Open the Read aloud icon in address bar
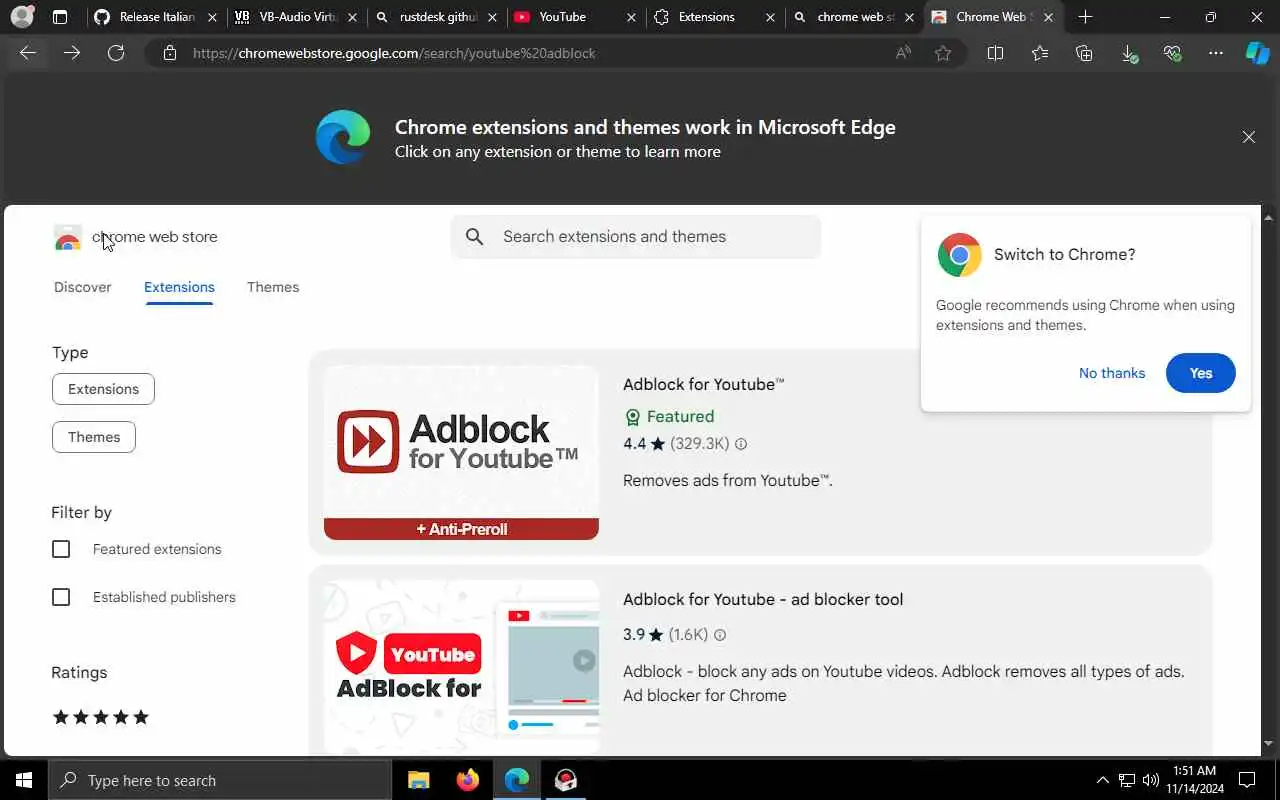This screenshot has width=1280, height=800. 903,53
